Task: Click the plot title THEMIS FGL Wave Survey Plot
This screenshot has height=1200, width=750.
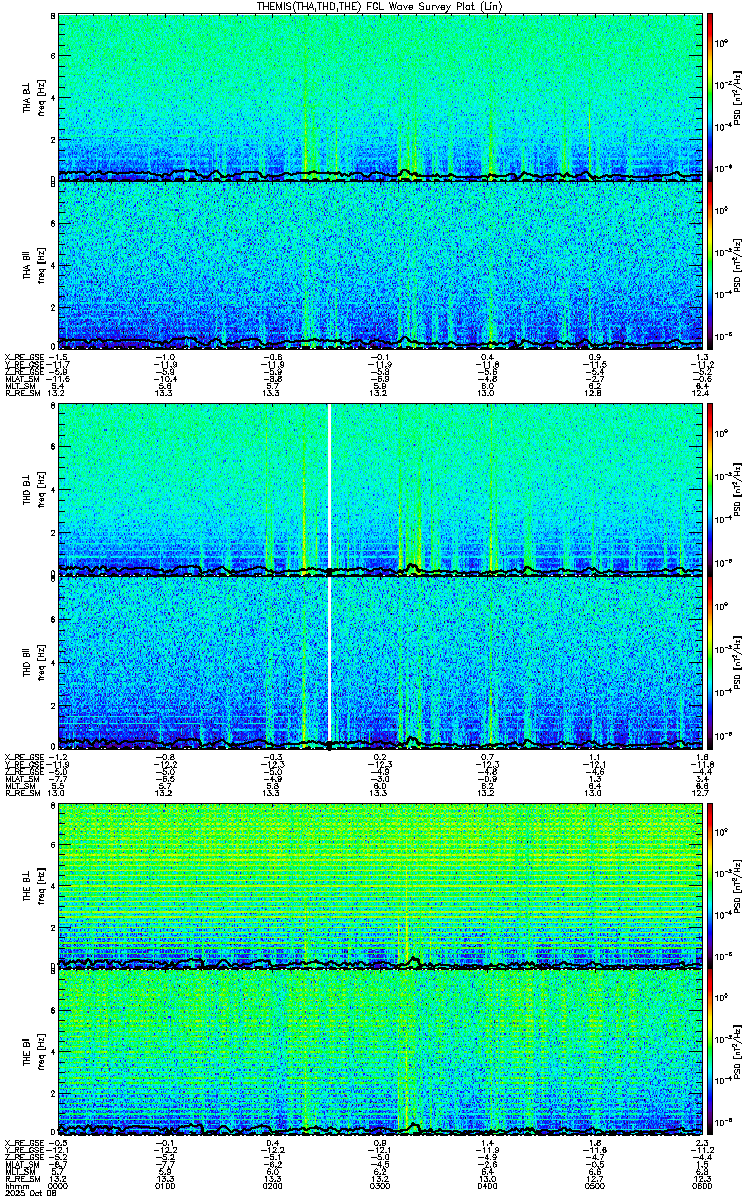Action: pyautogui.click(x=381, y=6)
